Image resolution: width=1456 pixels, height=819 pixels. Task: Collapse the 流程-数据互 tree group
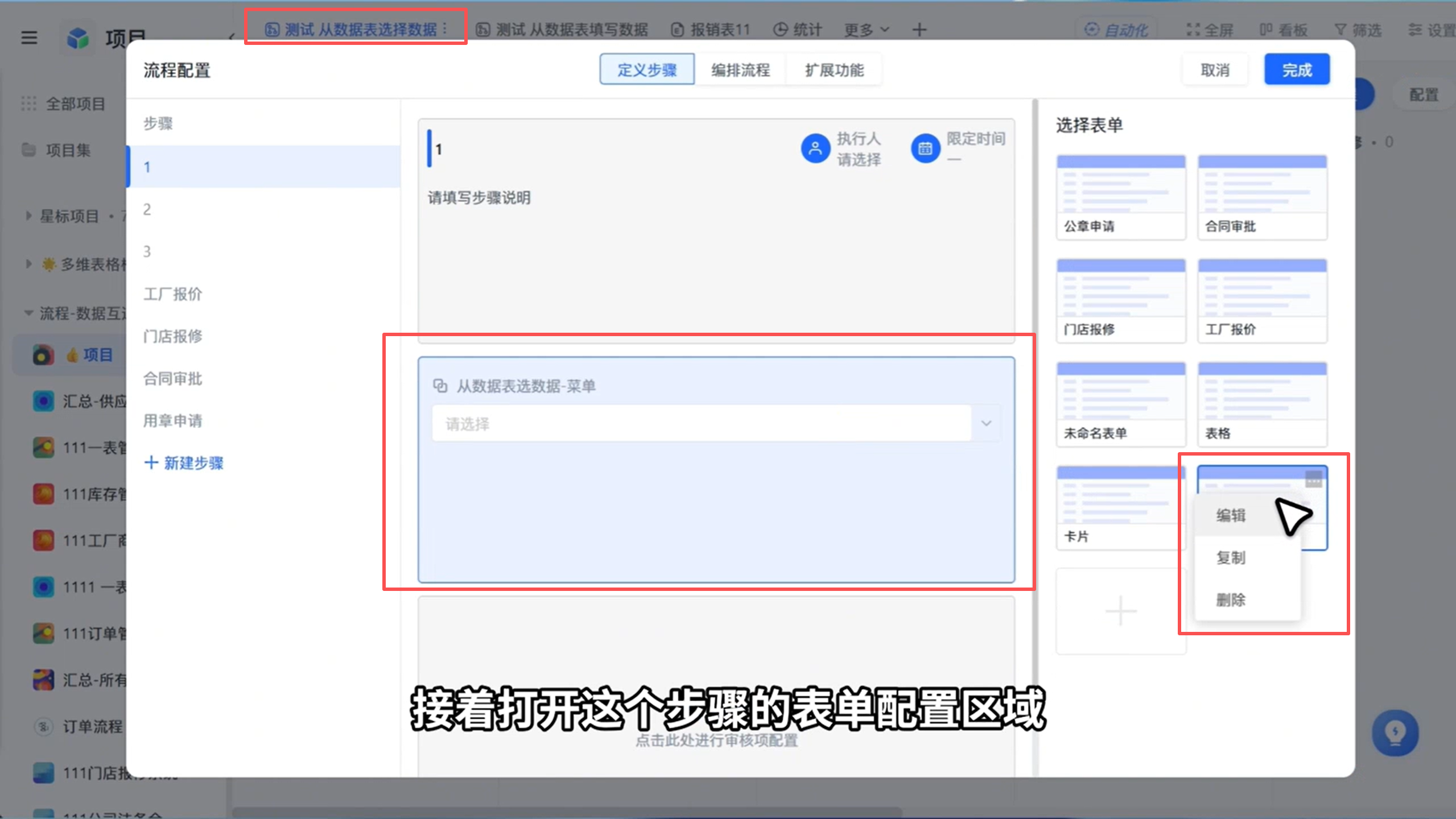[28, 313]
